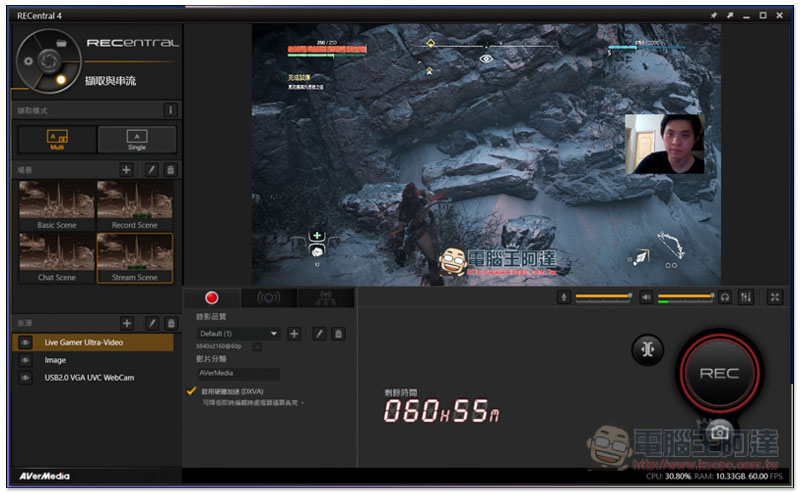Delete the selected source with trash icon
The image size is (800, 494).
pyautogui.click(x=171, y=323)
